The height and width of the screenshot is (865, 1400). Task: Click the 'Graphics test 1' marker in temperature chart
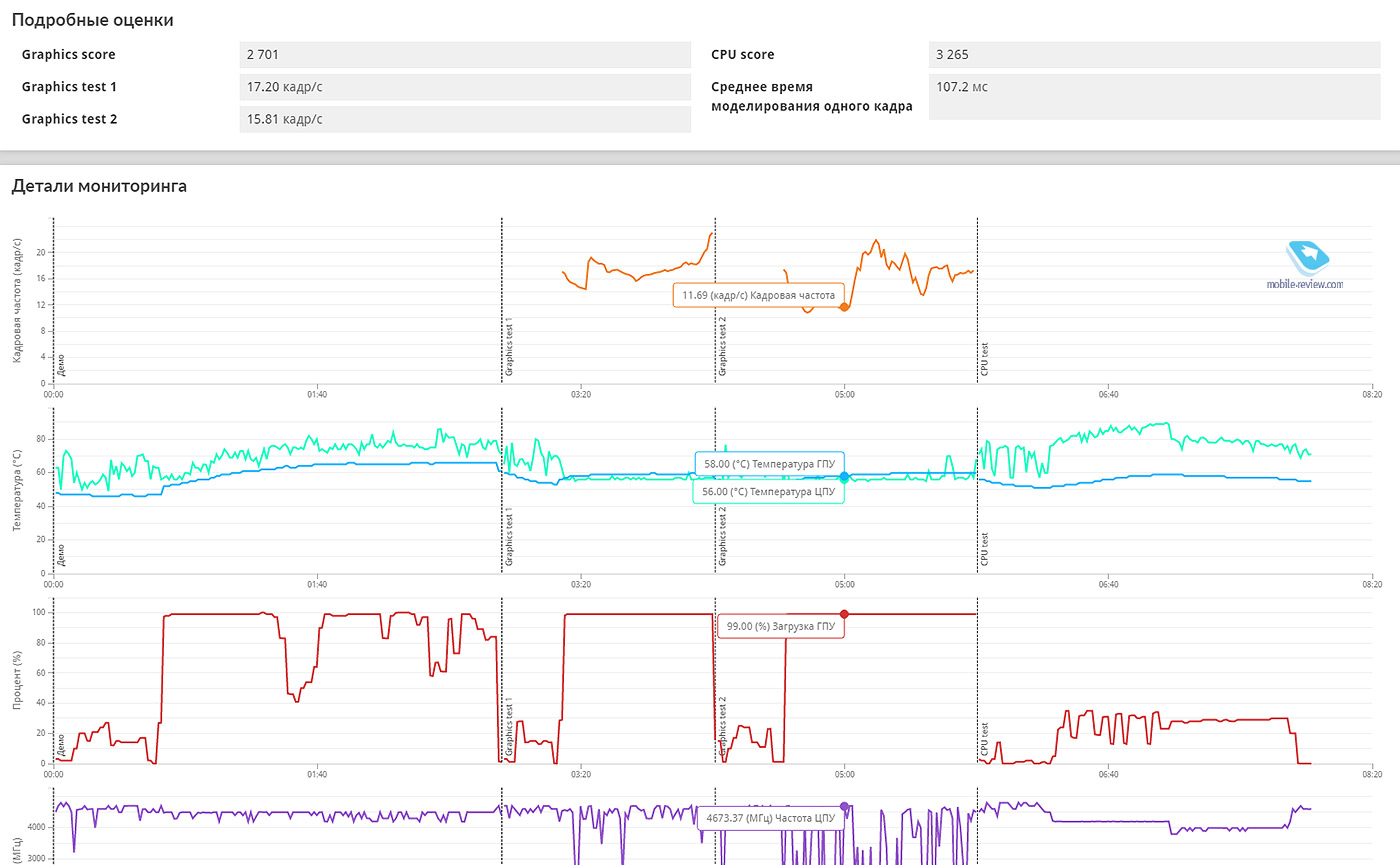coord(509,537)
